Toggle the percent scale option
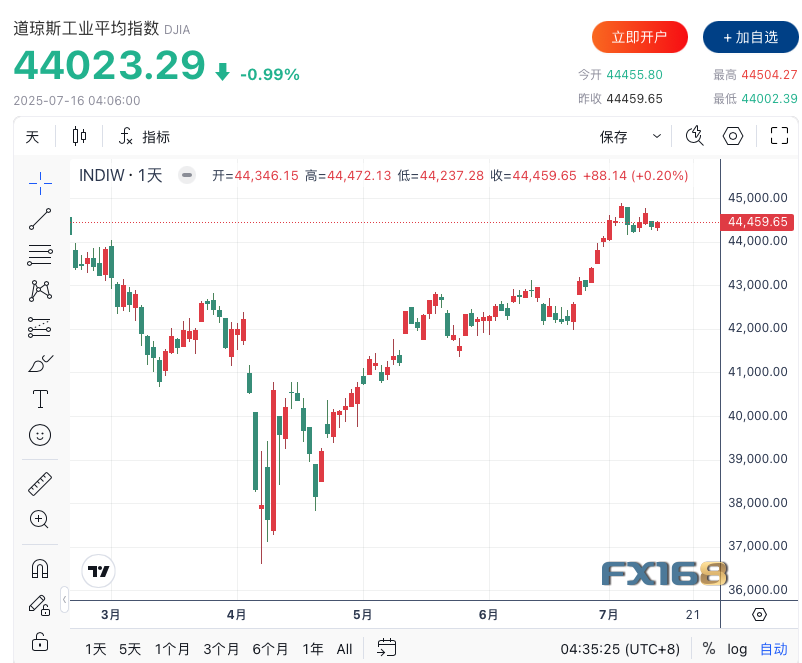 click(709, 648)
